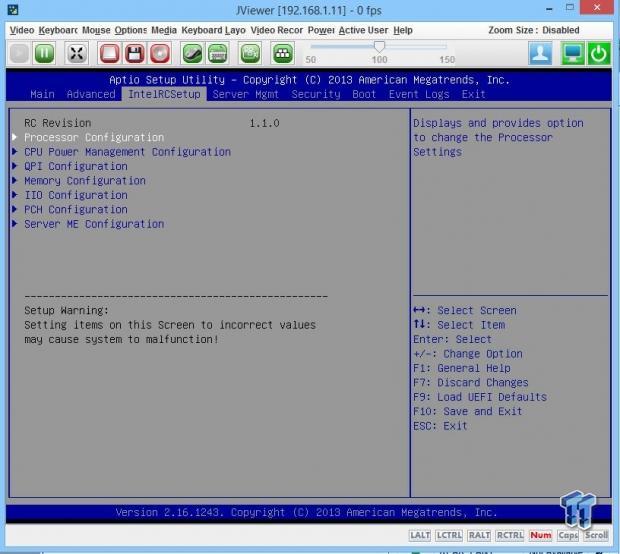
Task: Open the Media menu
Action: (x=164, y=30)
